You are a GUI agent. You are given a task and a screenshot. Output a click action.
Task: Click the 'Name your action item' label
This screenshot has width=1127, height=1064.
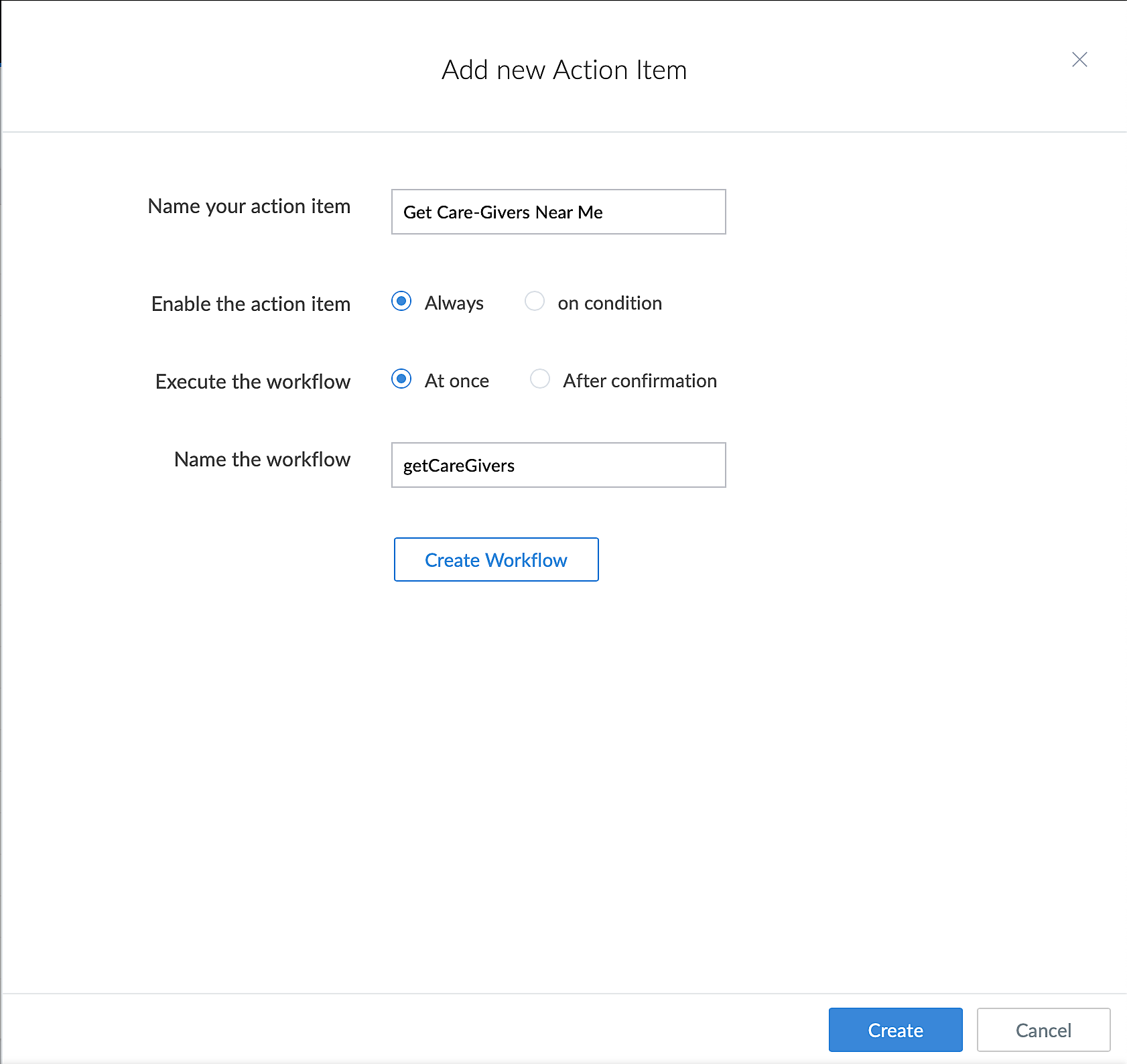tap(249, 206)
